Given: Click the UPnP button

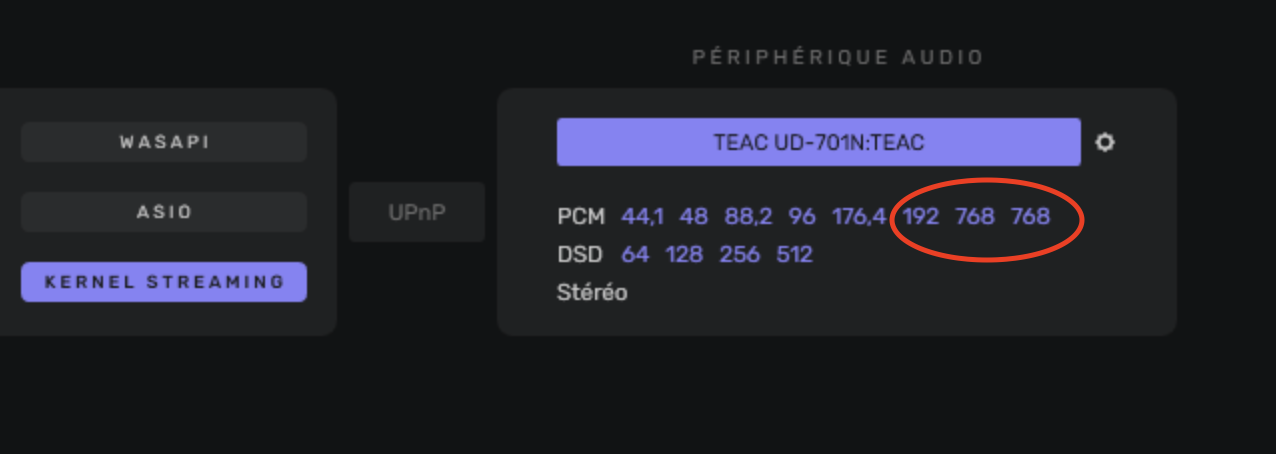Looking at the screenshot, I should point(417,212).
